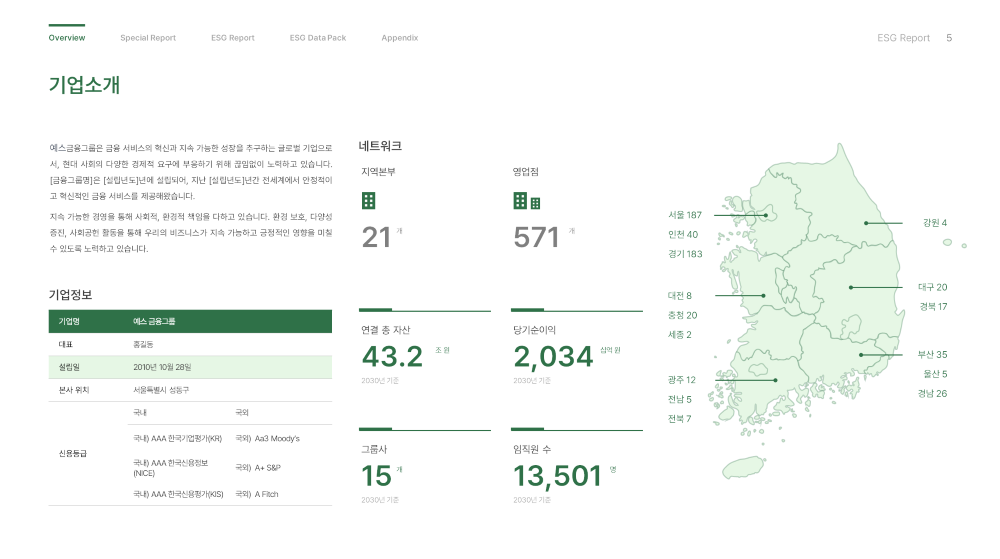Click the 충청 20 map label
The image size is (1000, 559).
click(x=682, y=316)
